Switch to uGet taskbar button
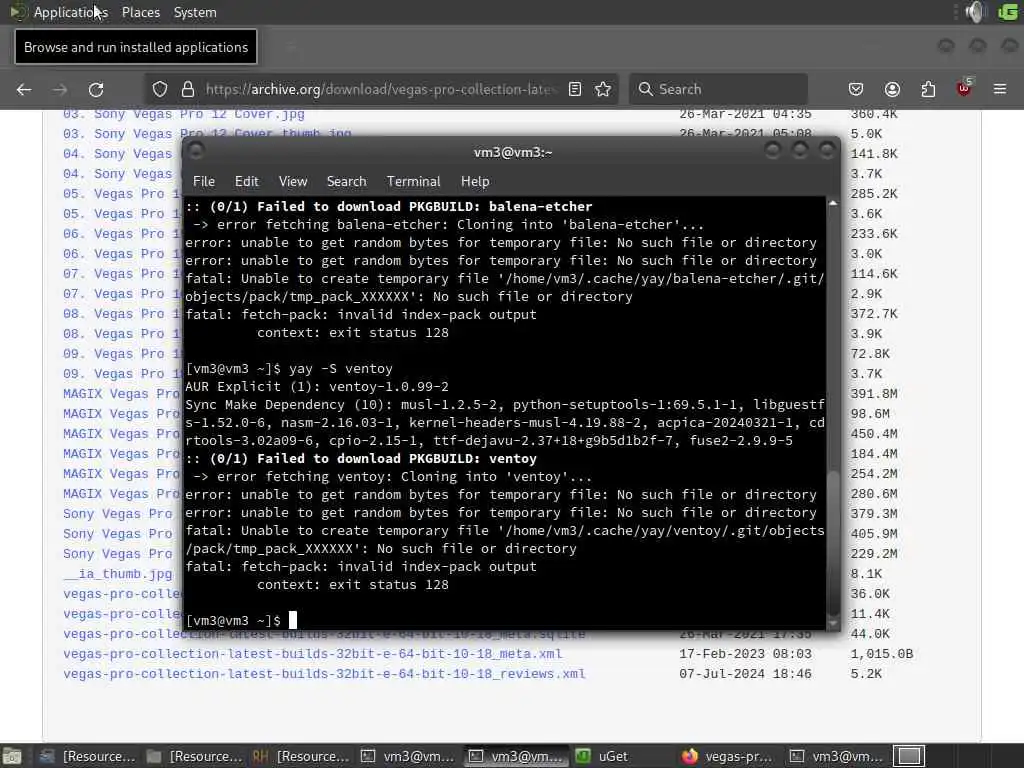This screenshot has height=768, width=1024. [603, 756]
